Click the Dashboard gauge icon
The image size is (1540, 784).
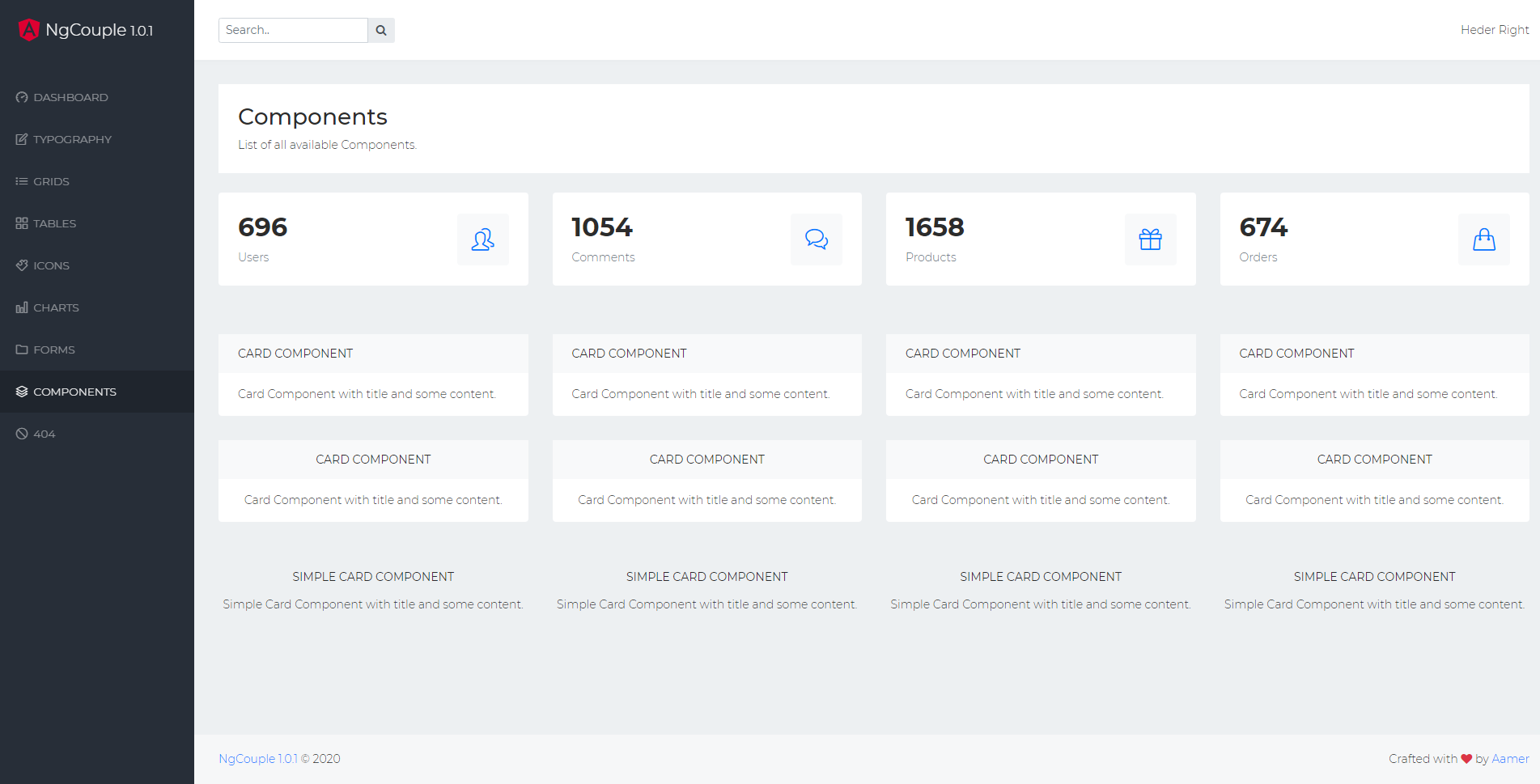[22, 97]
